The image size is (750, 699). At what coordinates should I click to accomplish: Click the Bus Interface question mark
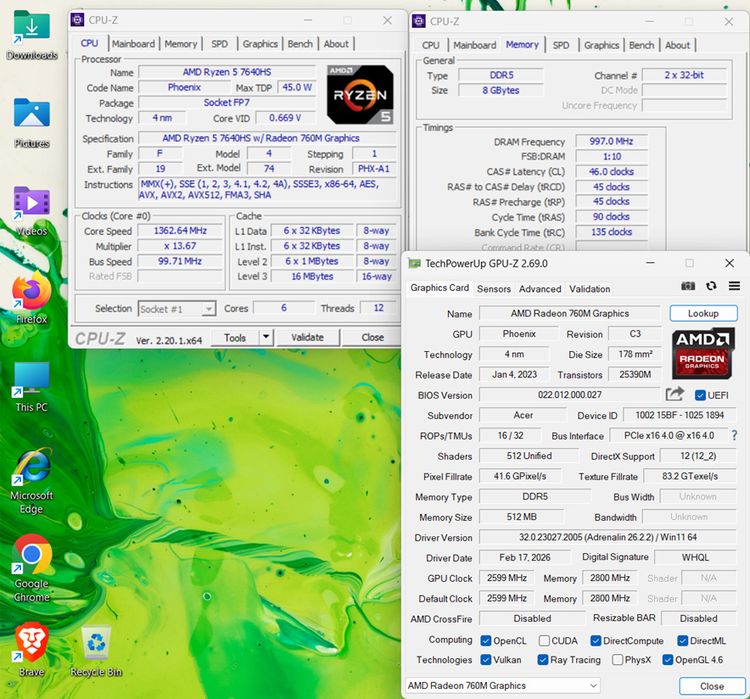734,435
